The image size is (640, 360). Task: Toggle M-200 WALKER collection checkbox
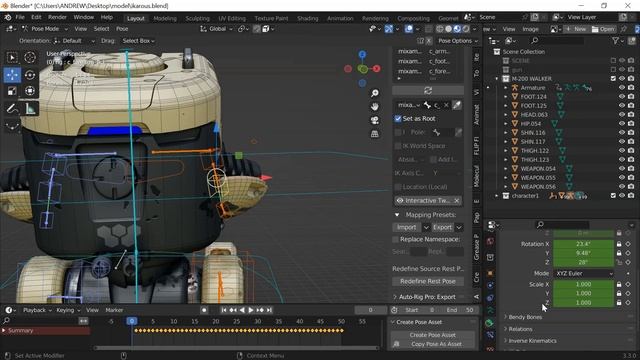point(613,79)
